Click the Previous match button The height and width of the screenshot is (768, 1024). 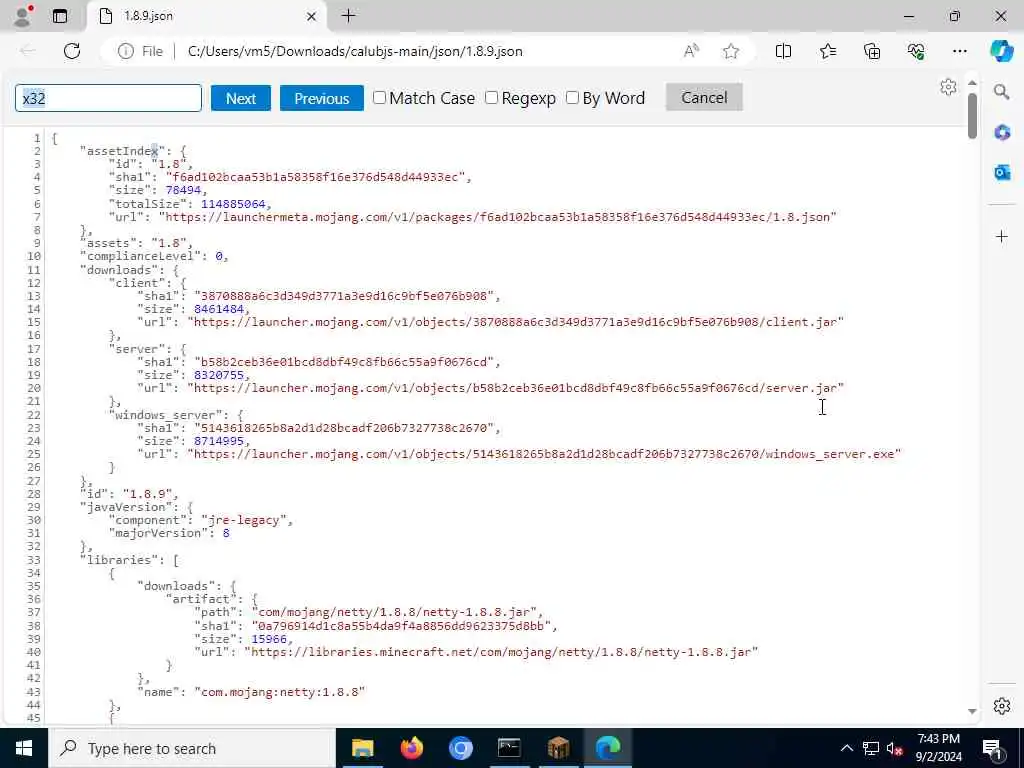pos(321,98)
